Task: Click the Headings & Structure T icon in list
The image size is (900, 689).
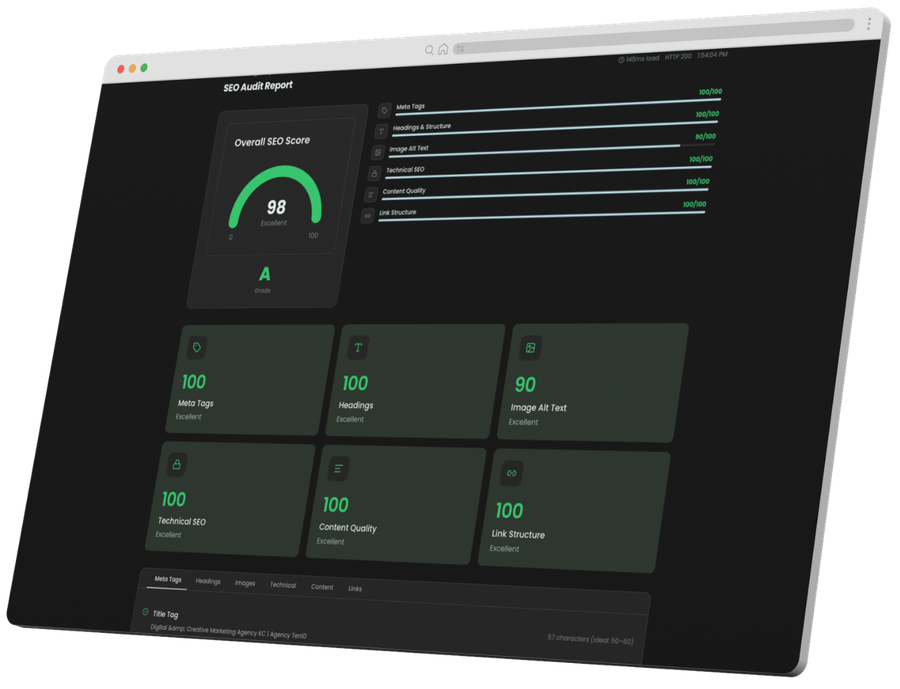Action: click(x=381, y=131)
